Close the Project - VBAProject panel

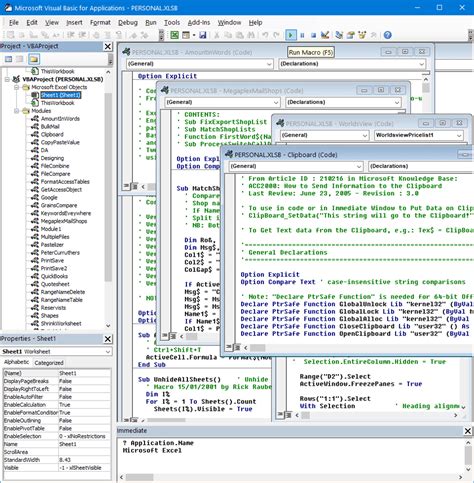[108, 46]
